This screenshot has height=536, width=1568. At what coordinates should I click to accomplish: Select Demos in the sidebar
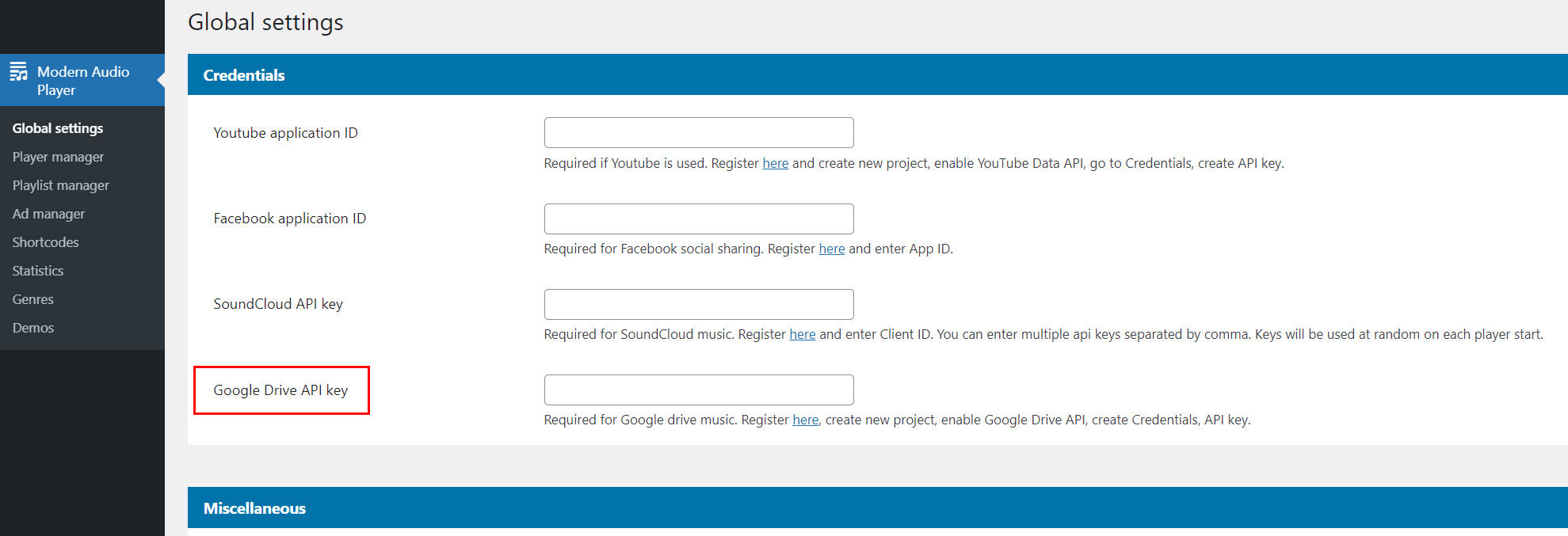33,328
